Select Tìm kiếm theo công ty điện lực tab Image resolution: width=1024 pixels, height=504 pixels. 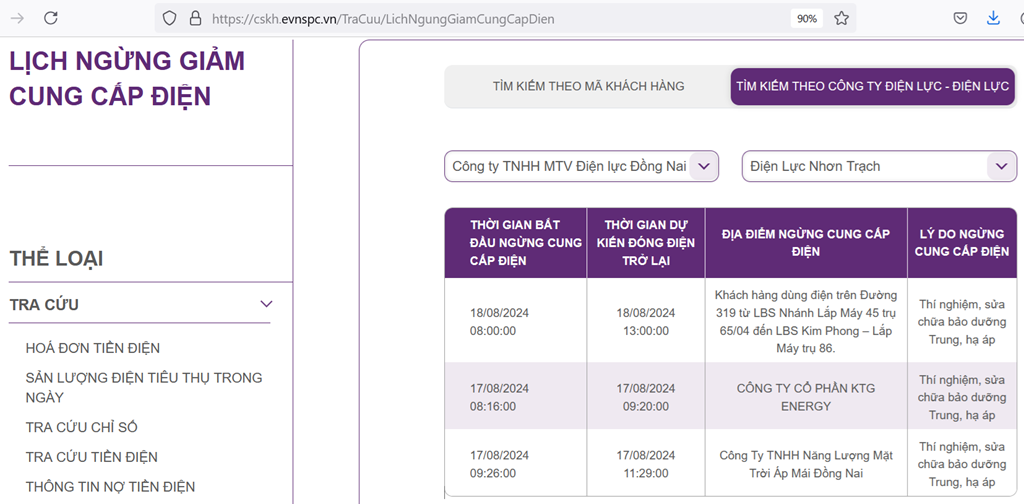(x=872, y=86)
